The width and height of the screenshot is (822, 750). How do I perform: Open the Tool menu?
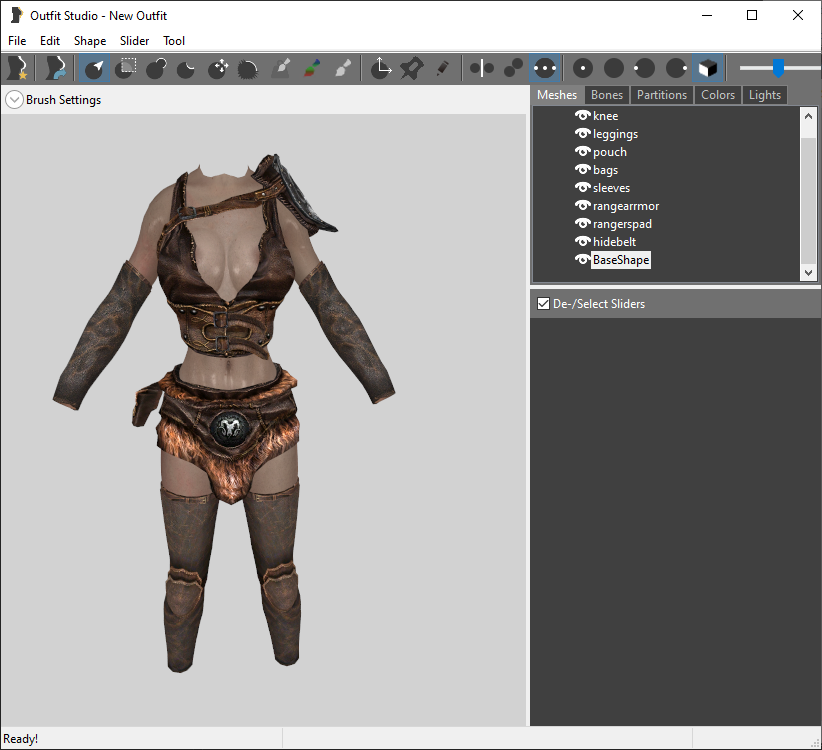pyautogui.click(x=174, y=41)
